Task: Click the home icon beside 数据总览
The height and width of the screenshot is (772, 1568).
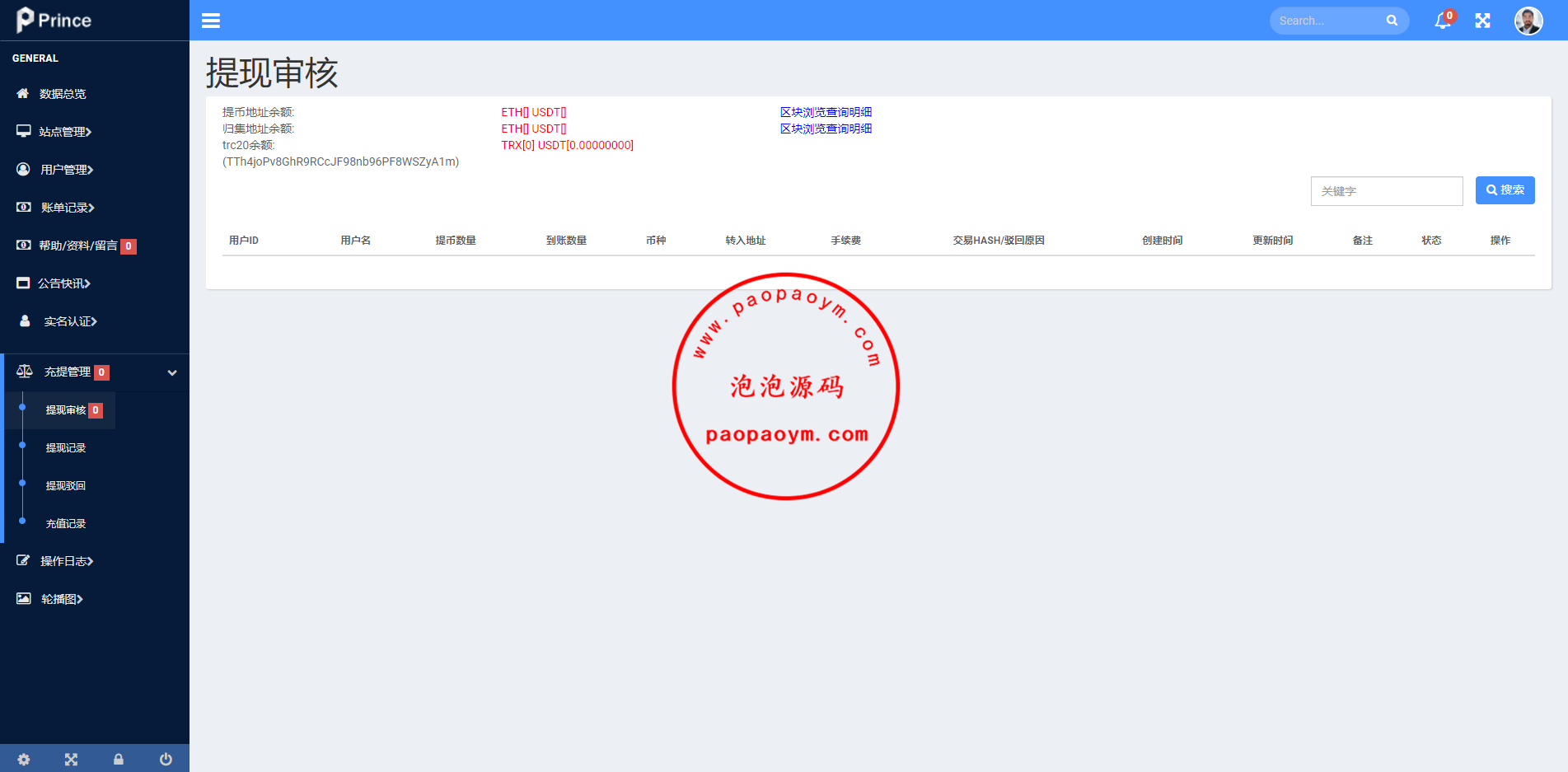Action: (x=23, y=93)
